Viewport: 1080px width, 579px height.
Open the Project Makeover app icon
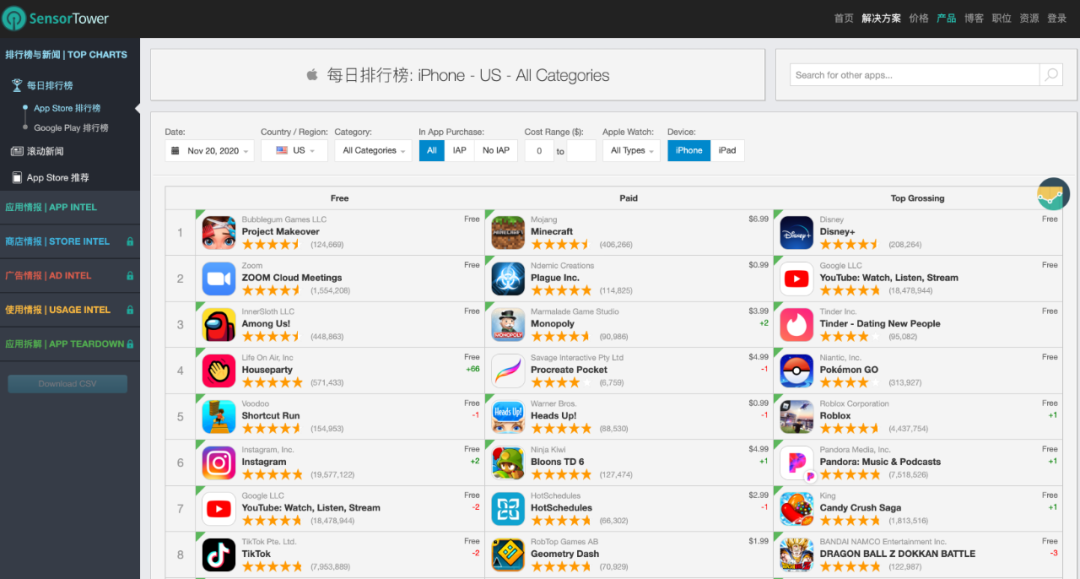point(219,233)
